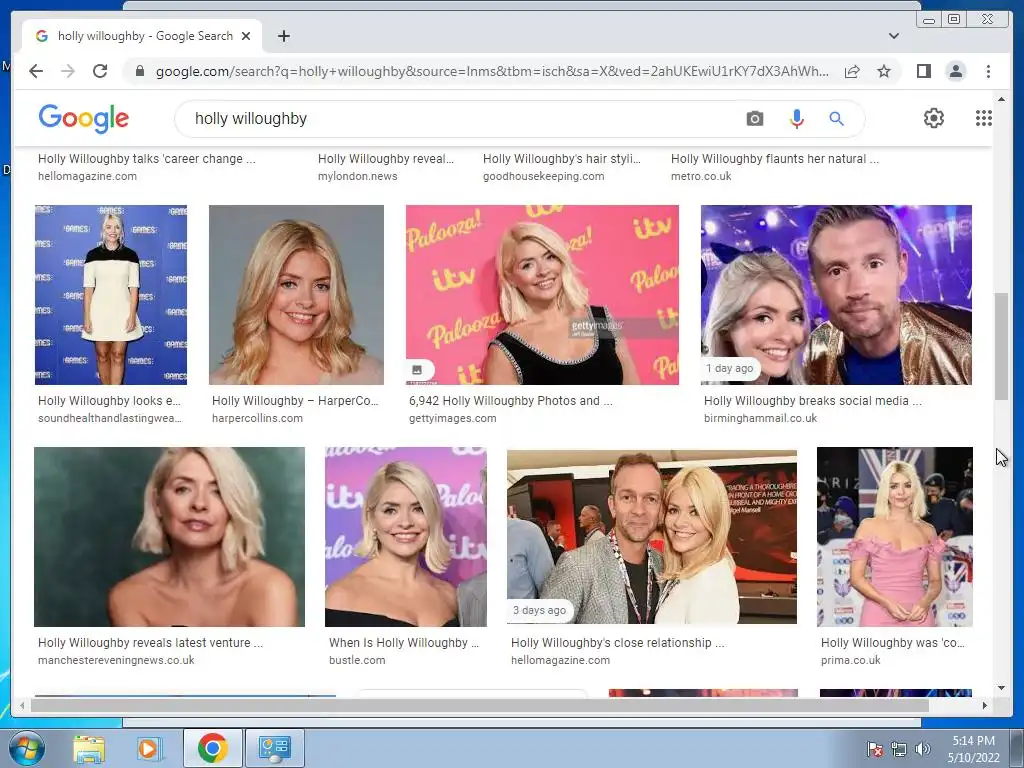The image size is (1024, 768).
Task: Switch to the Chrome taskbar button
Action: click(212, 748)
